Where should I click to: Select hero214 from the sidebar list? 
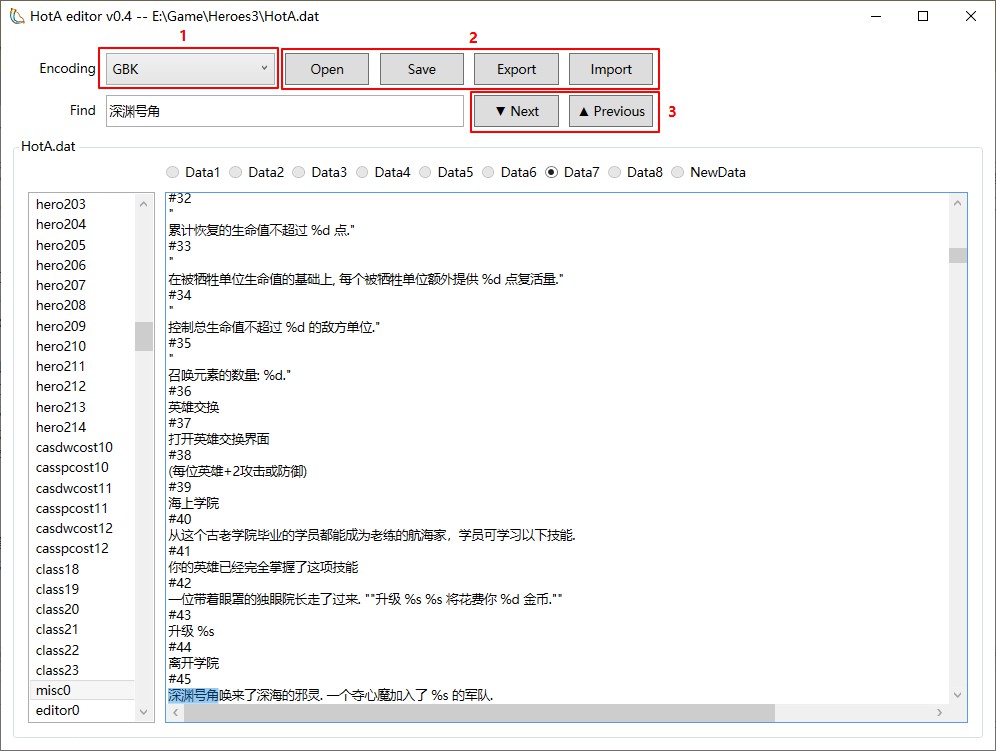61,426
